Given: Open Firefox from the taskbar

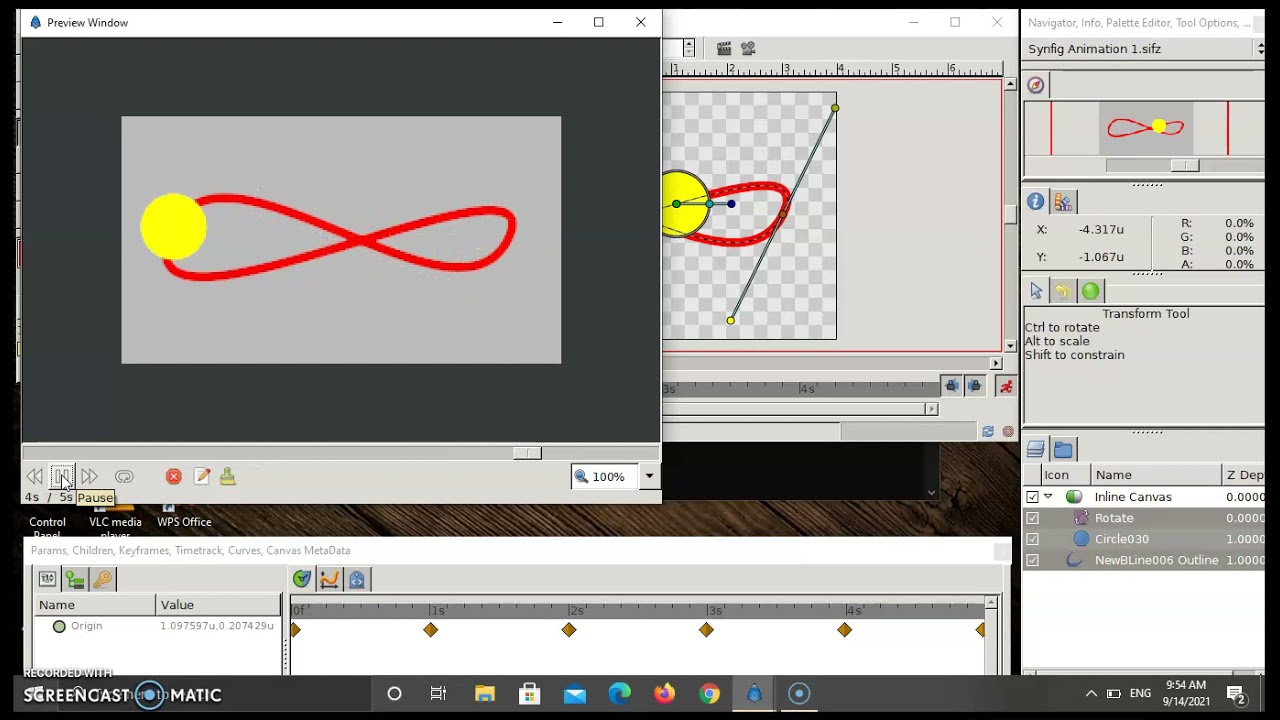Looking at the screenshot, I should tap(664, 694).
